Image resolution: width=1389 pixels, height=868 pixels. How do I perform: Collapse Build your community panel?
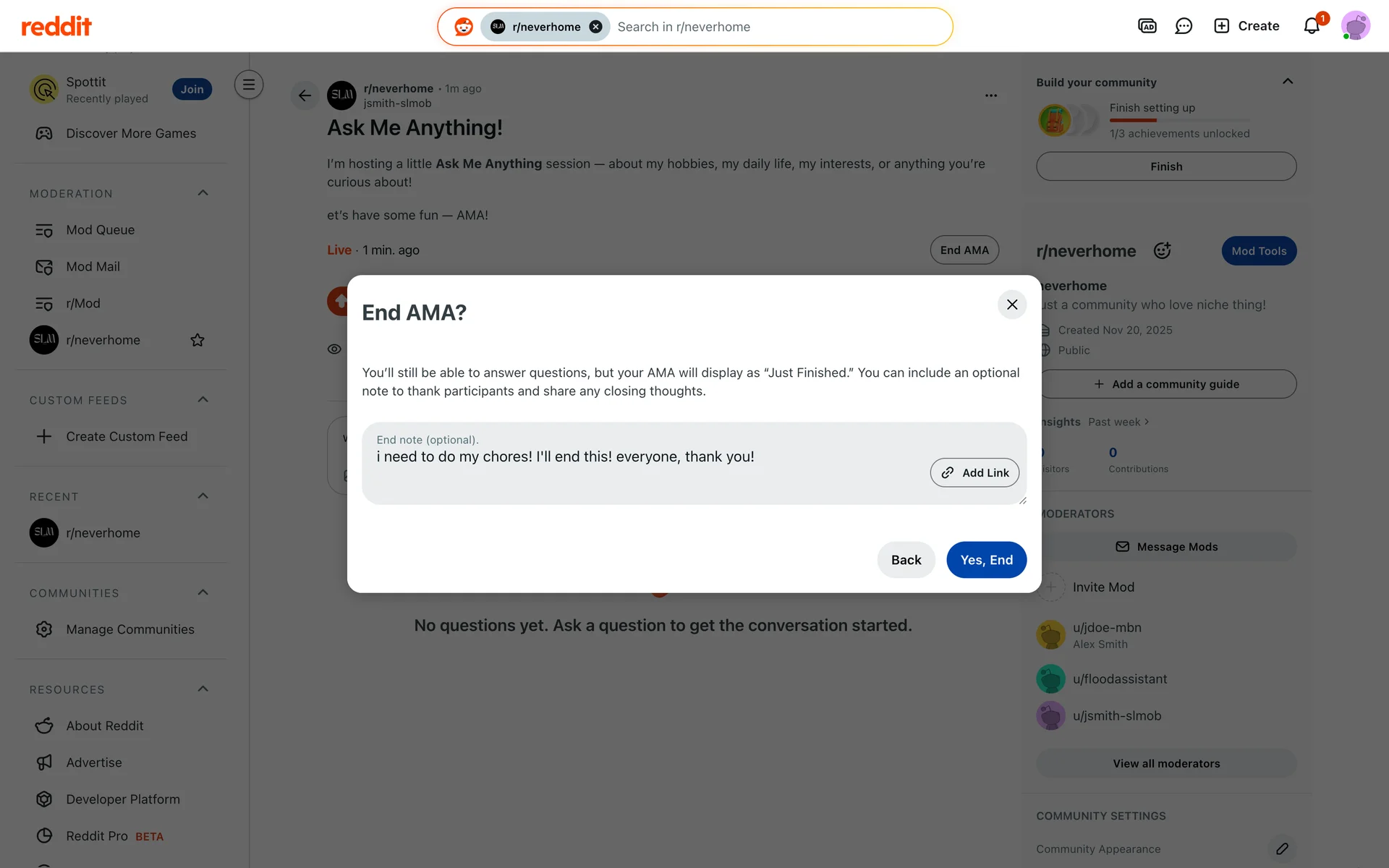tap(1288, 82)
